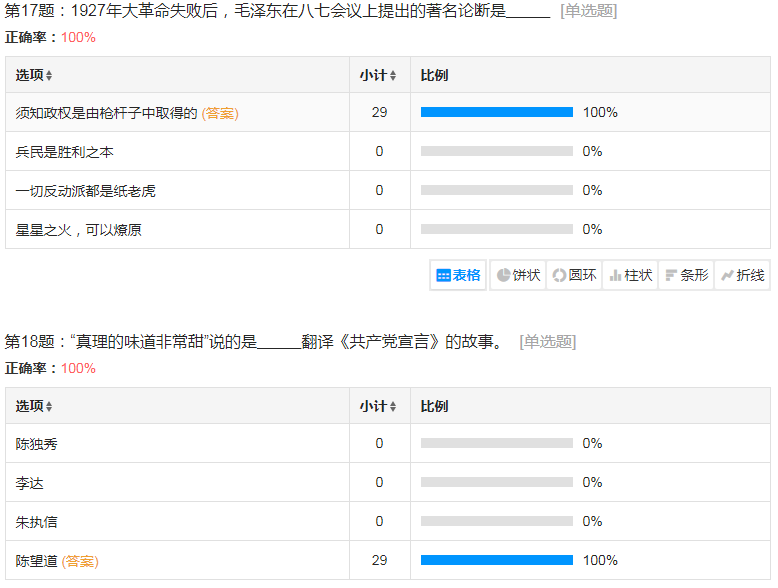
Task: Click the 比例 header in question 17
Action: point(434,75)
